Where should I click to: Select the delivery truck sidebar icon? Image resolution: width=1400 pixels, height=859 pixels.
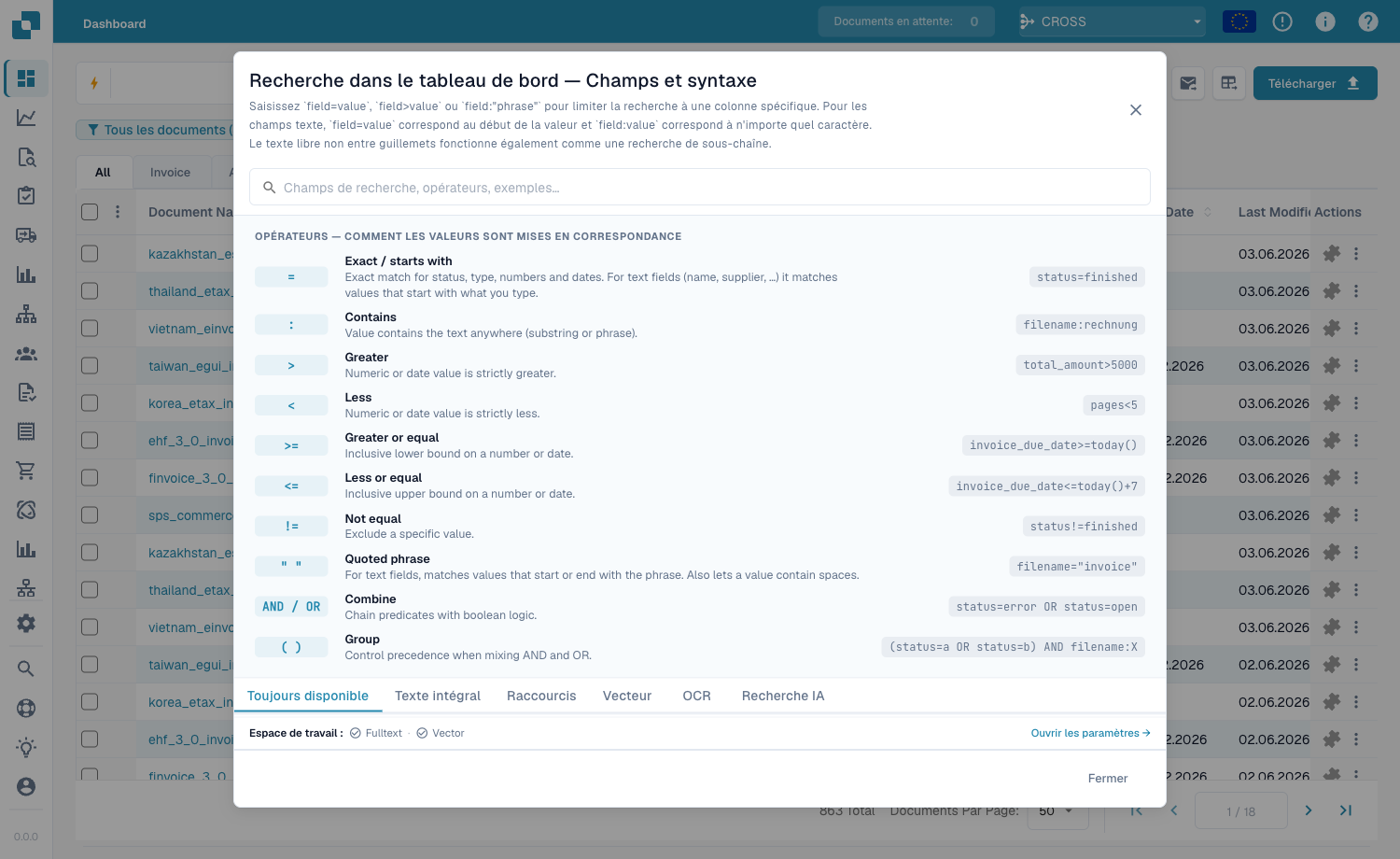tap(26, 235)
